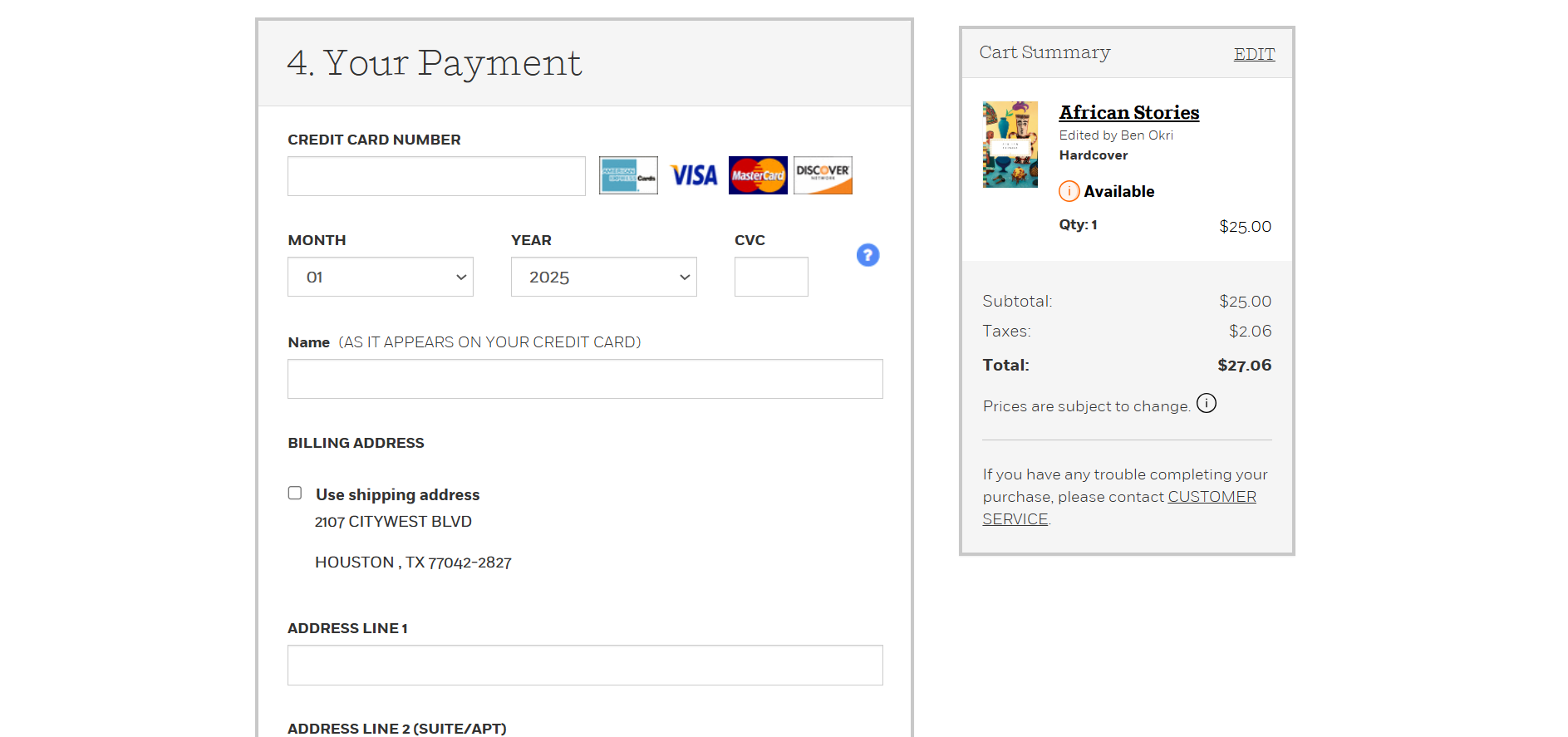
Task: Open the African Stories product link
Action: (x=1128, y=112)
